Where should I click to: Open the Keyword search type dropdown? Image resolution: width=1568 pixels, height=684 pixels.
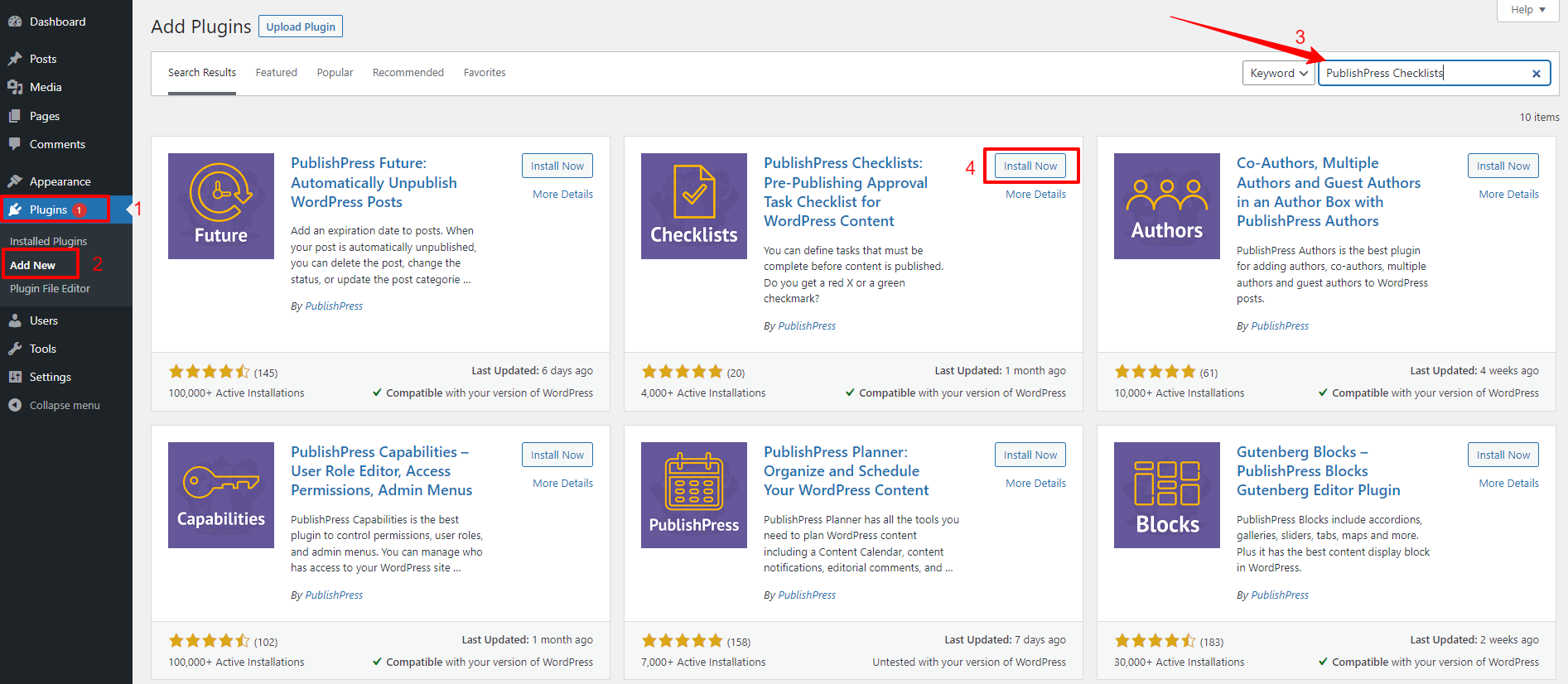pos(1279,73)
